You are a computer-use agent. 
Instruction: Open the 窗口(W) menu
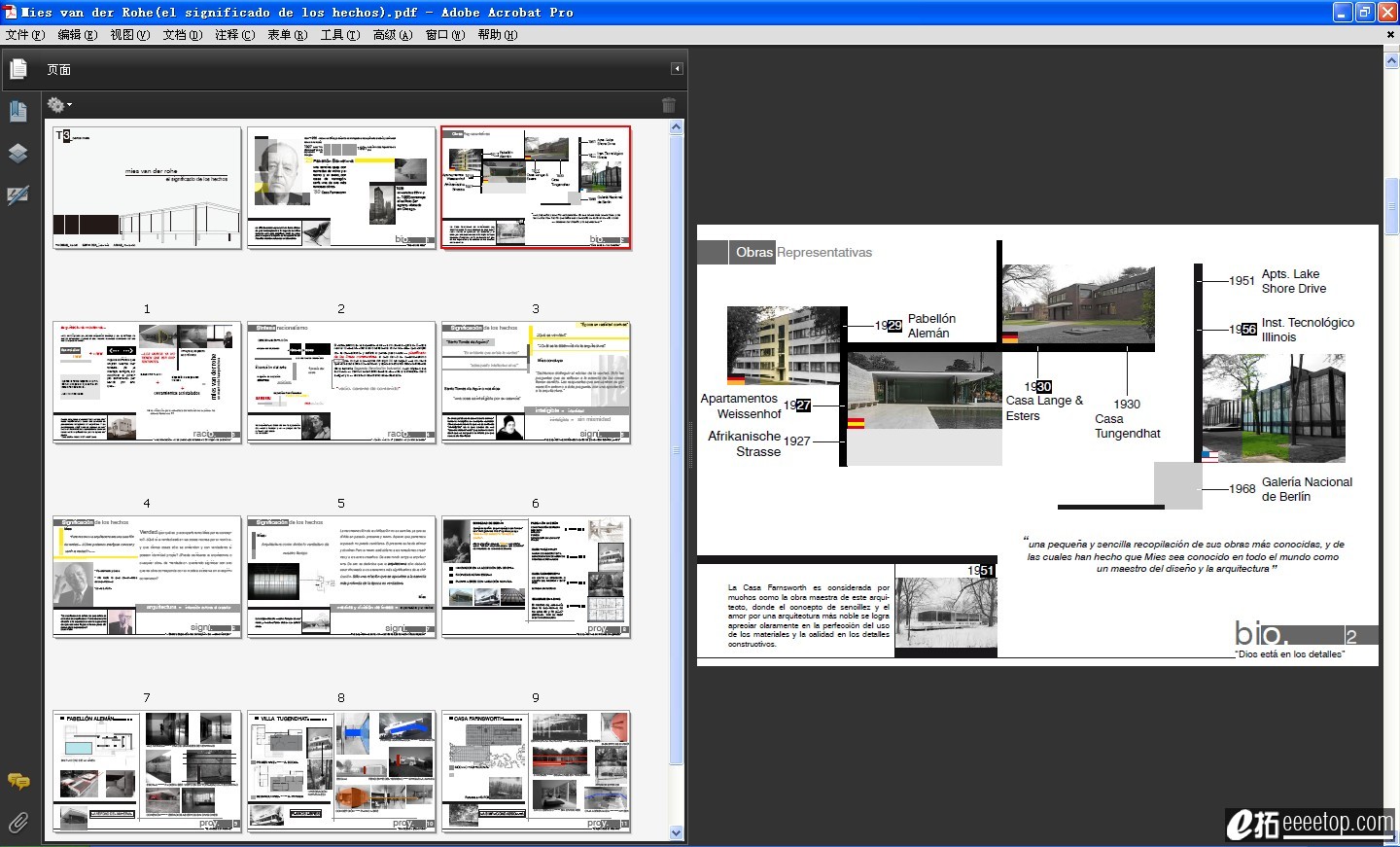[x=445, y=34]
